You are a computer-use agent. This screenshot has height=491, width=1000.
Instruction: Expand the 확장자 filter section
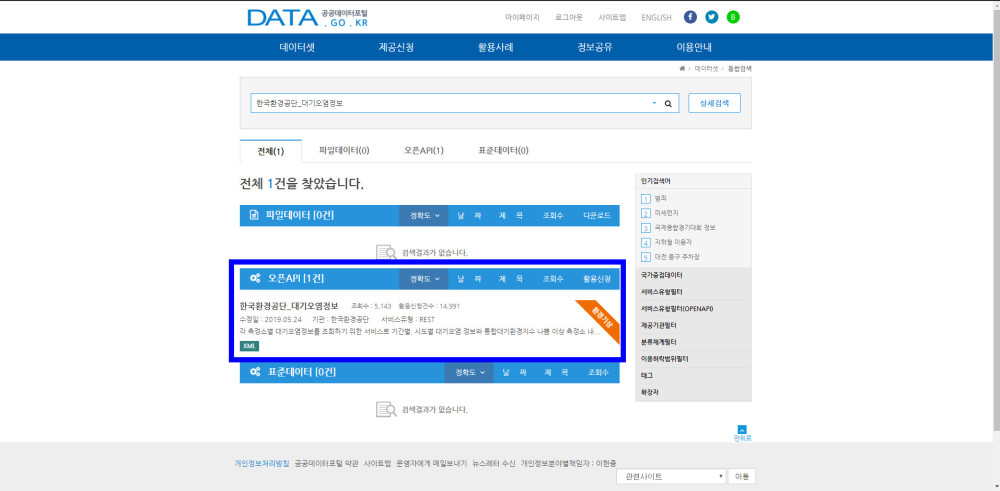click(x=693, y=392)
